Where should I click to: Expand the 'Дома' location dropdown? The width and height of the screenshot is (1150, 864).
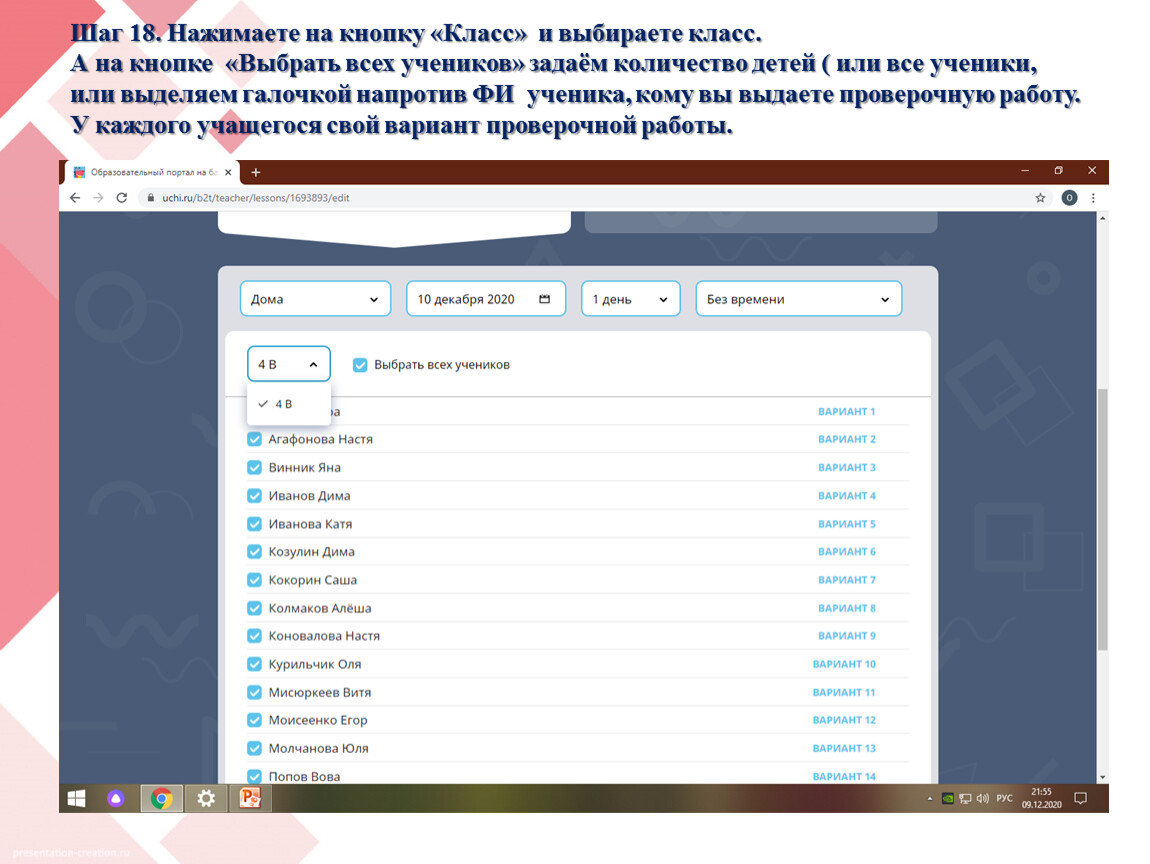click(315, 299)
